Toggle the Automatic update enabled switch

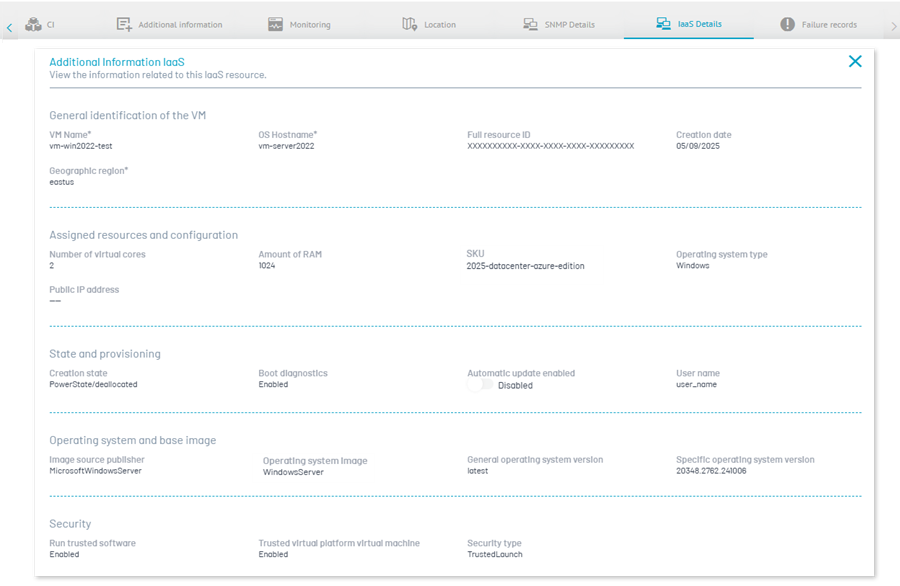(481, 385)
